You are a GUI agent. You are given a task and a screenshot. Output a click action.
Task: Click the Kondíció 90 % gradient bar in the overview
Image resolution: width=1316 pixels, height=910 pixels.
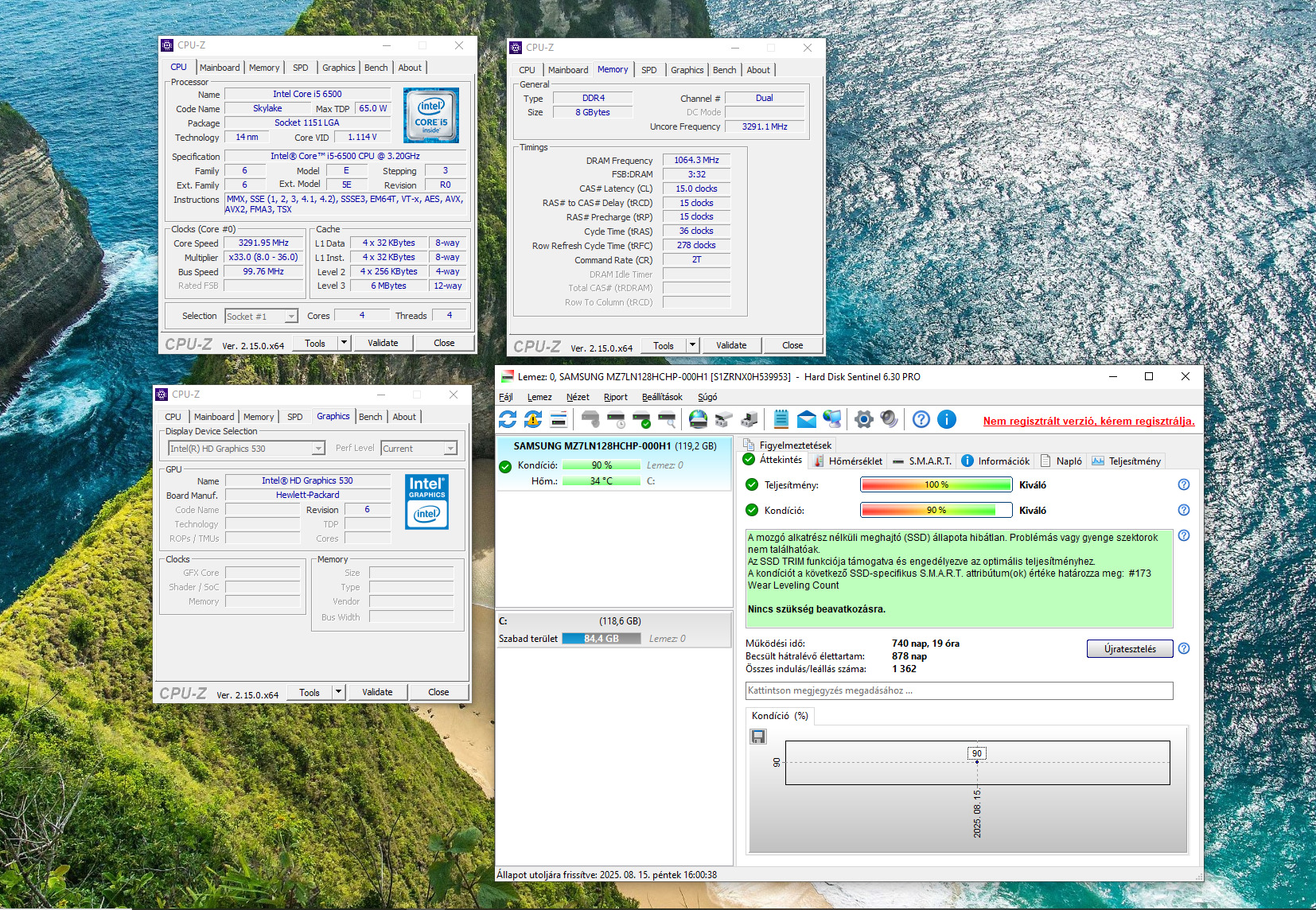tap(936, 510)
